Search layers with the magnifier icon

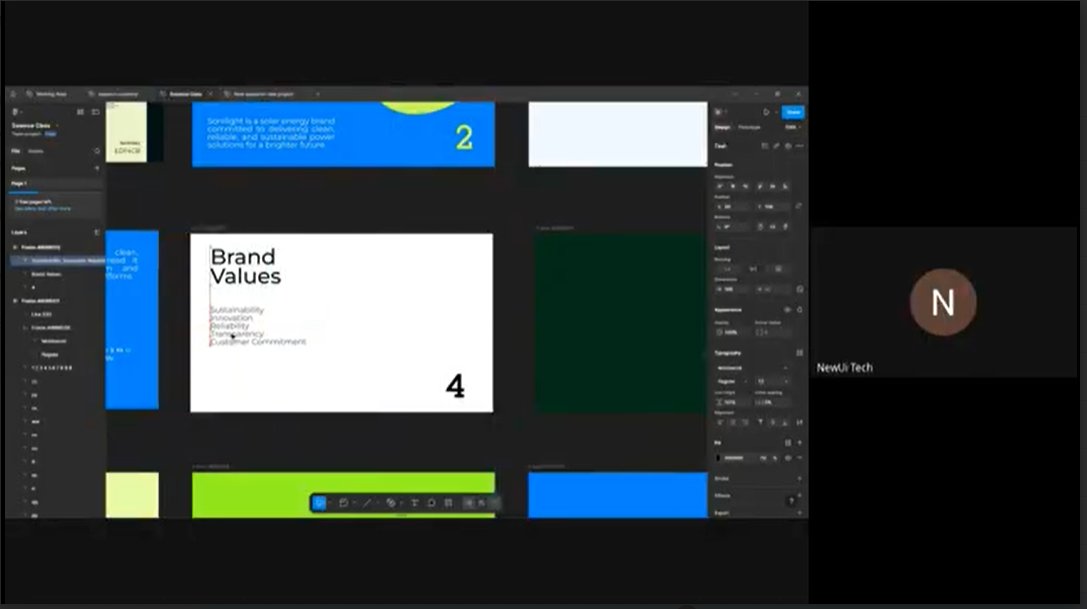(x=96, y=151)
